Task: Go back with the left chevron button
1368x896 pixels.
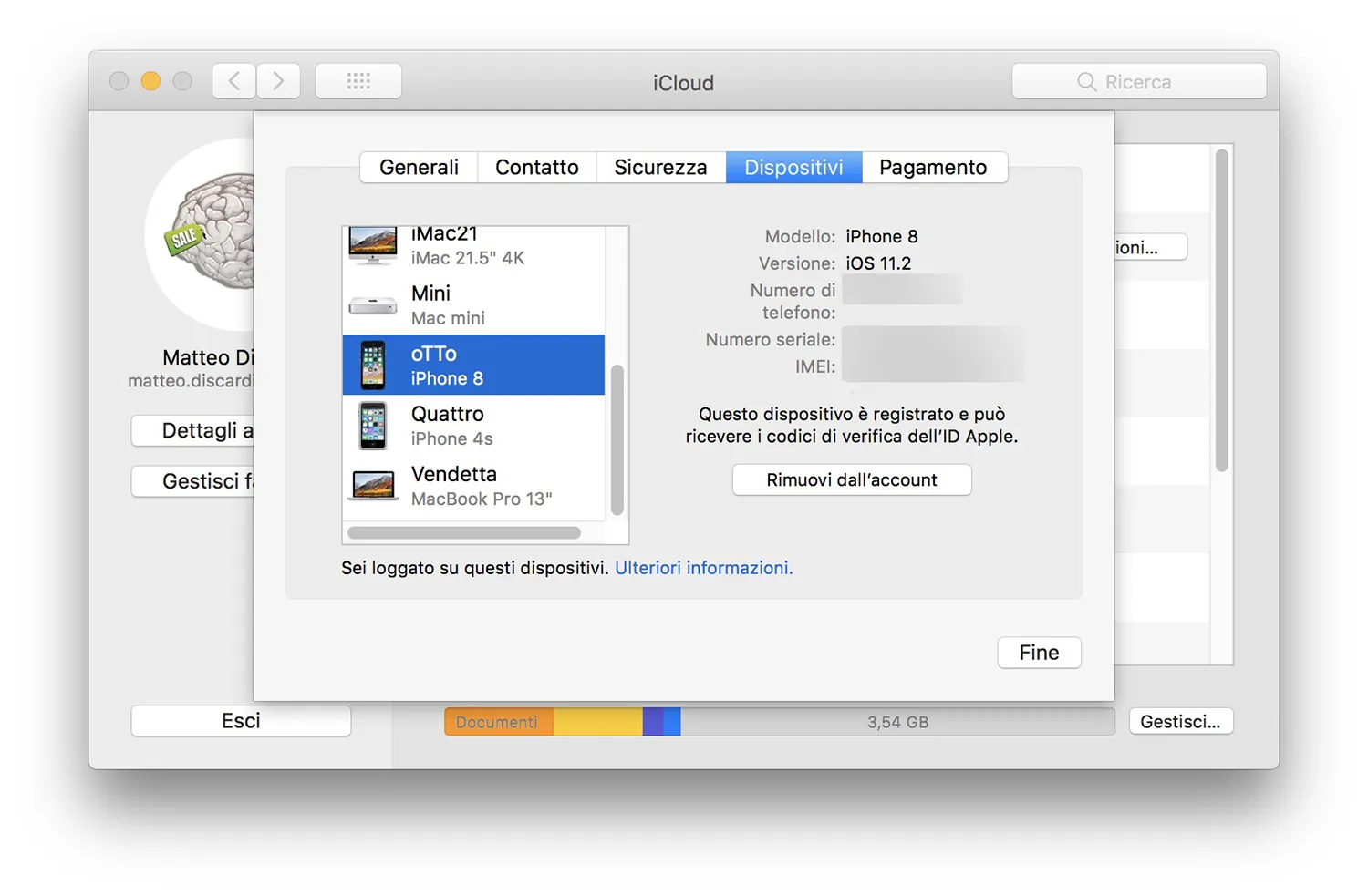Action: tap(234, 81)
